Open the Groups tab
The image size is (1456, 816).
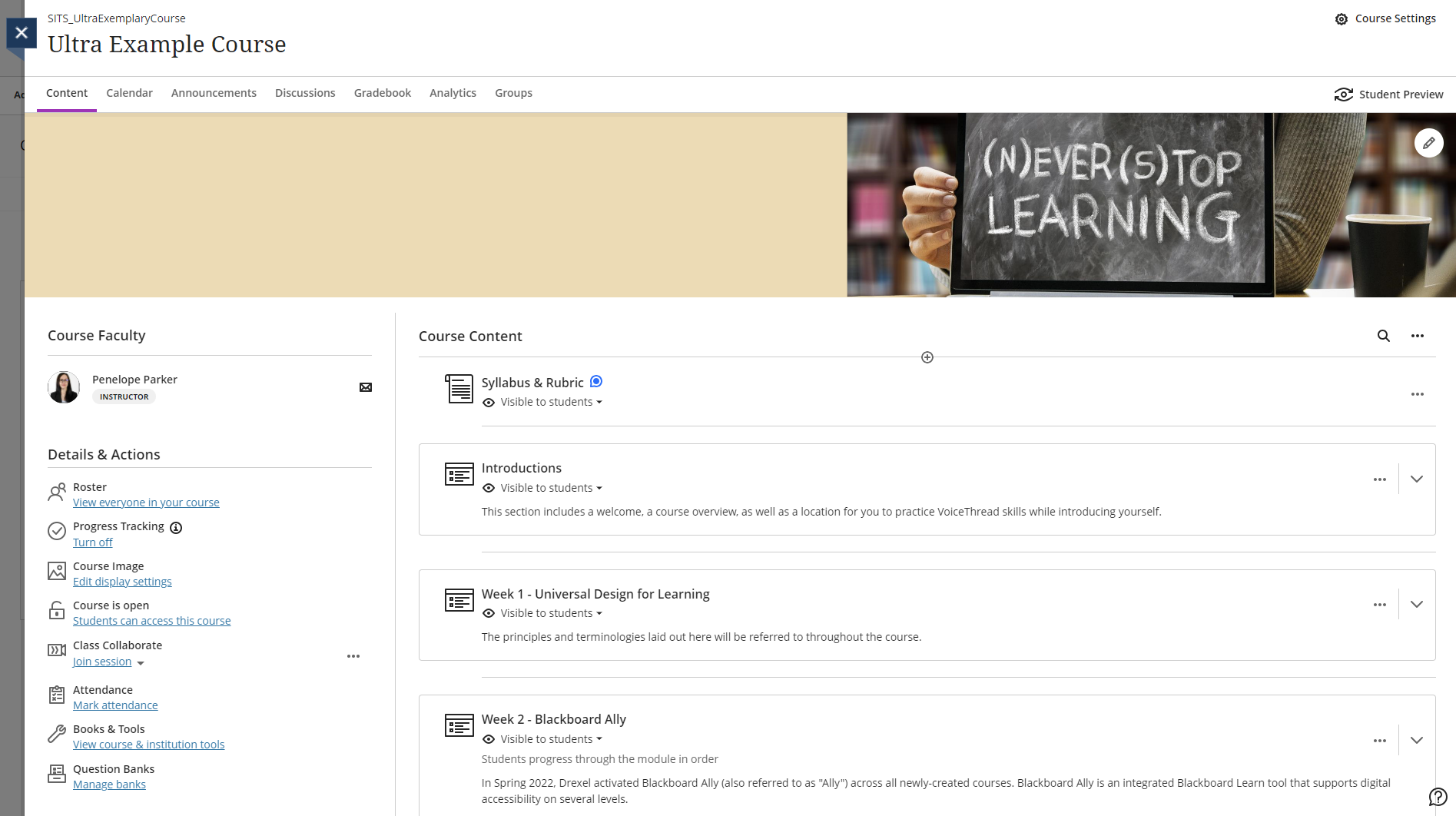513,93
